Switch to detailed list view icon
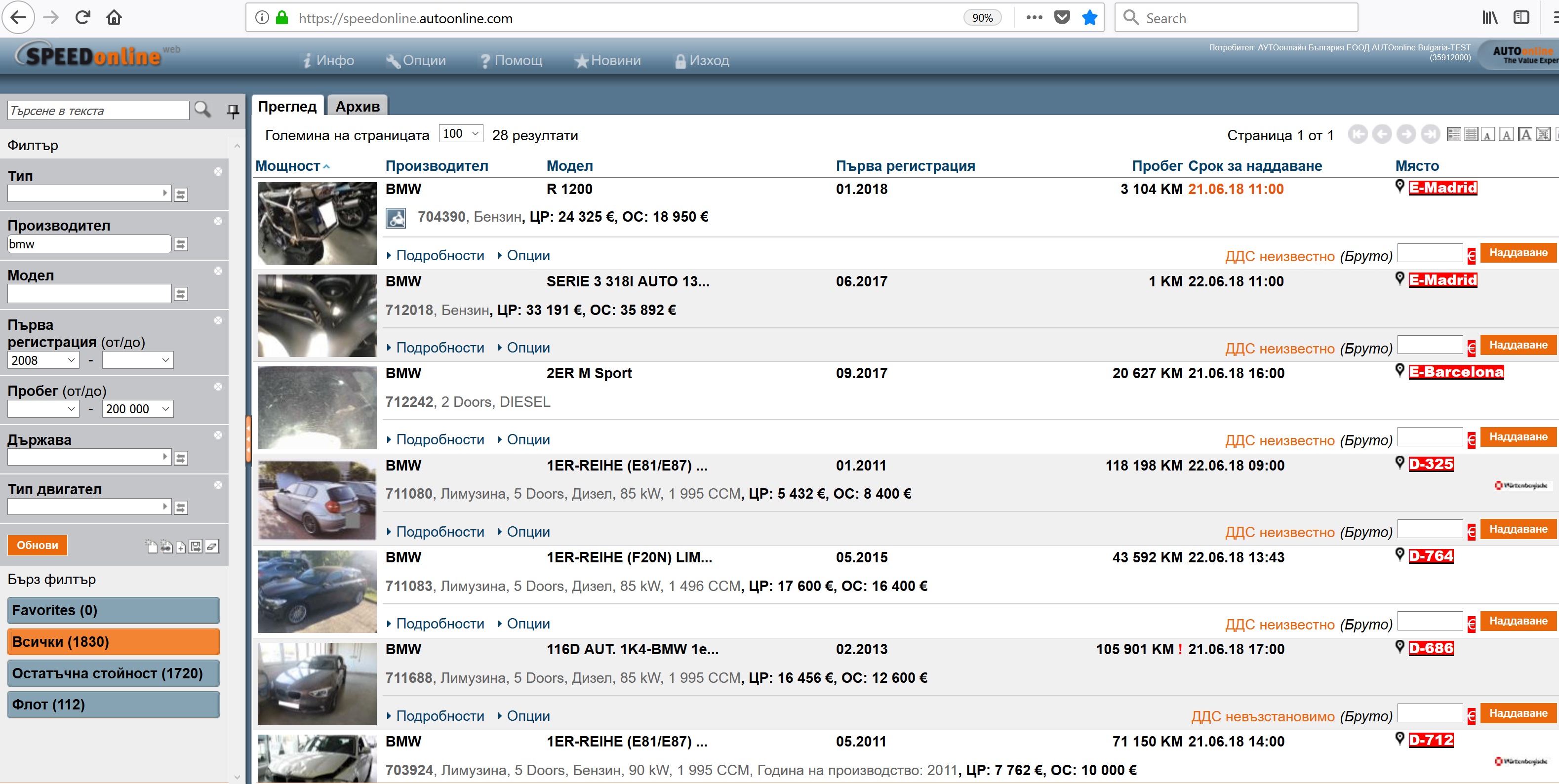 coord(1453,134)
